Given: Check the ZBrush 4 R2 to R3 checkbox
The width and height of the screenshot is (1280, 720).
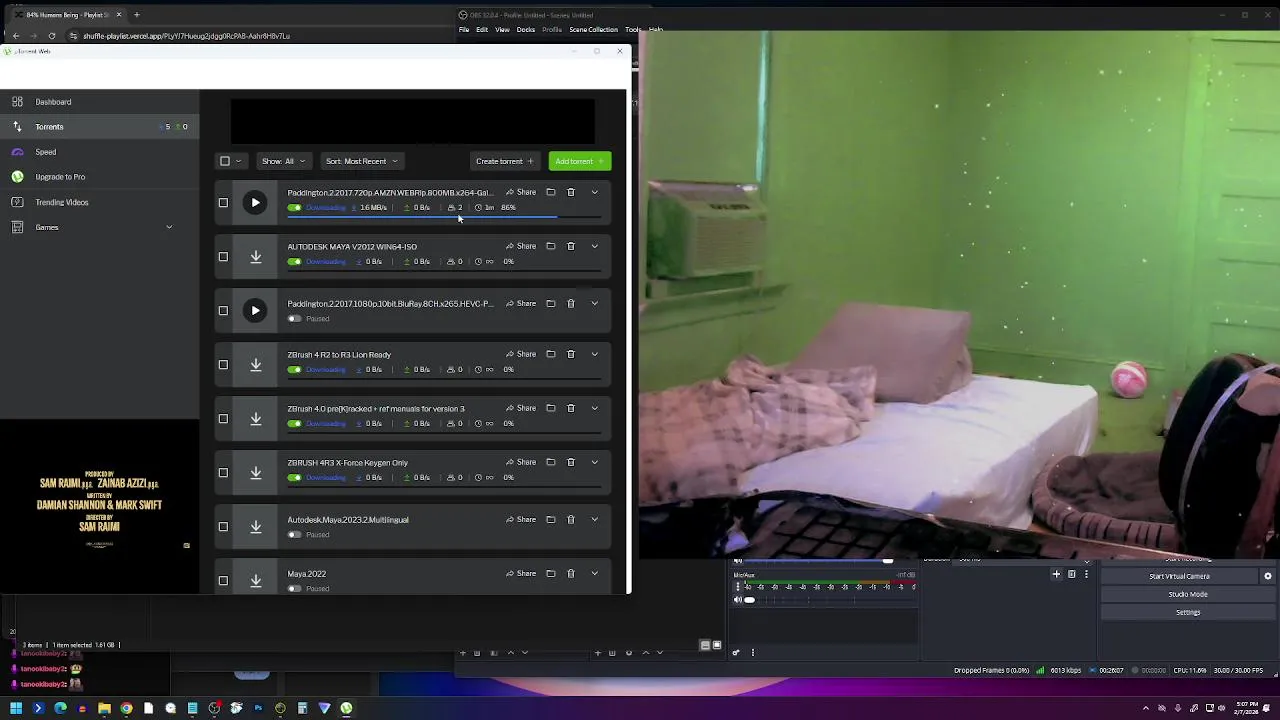Looking at the screenshot, I should [x=223, y=365].
